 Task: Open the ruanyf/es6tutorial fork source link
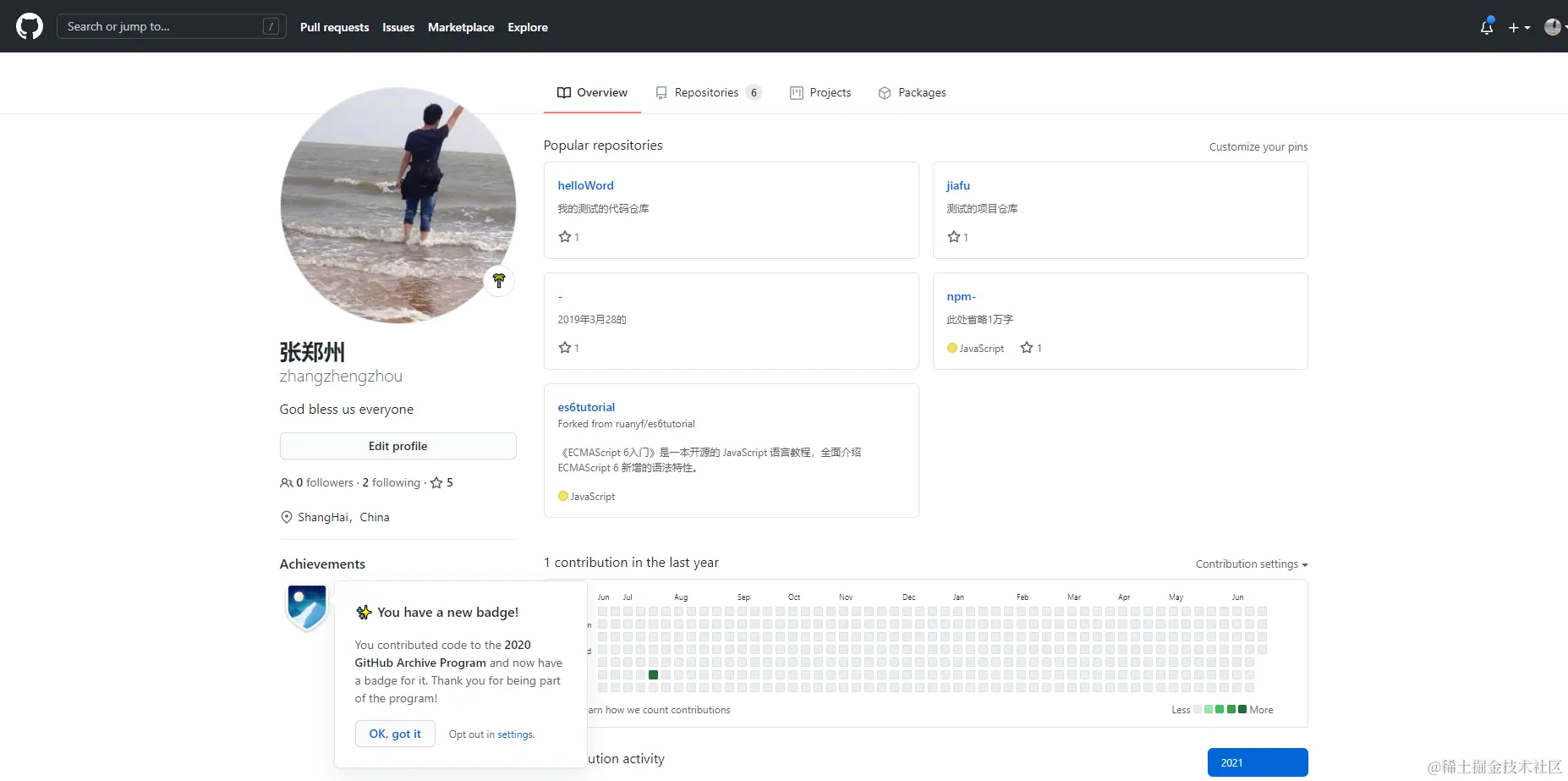point(655,424)
